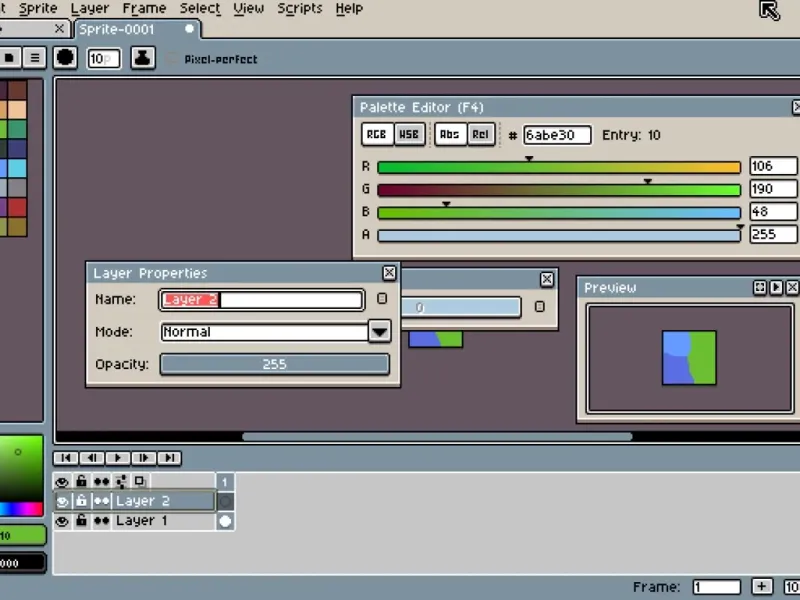
Task: Click the Layer 1 frame 1 cel
Action: pyautogui.click(x=225, y=521)
